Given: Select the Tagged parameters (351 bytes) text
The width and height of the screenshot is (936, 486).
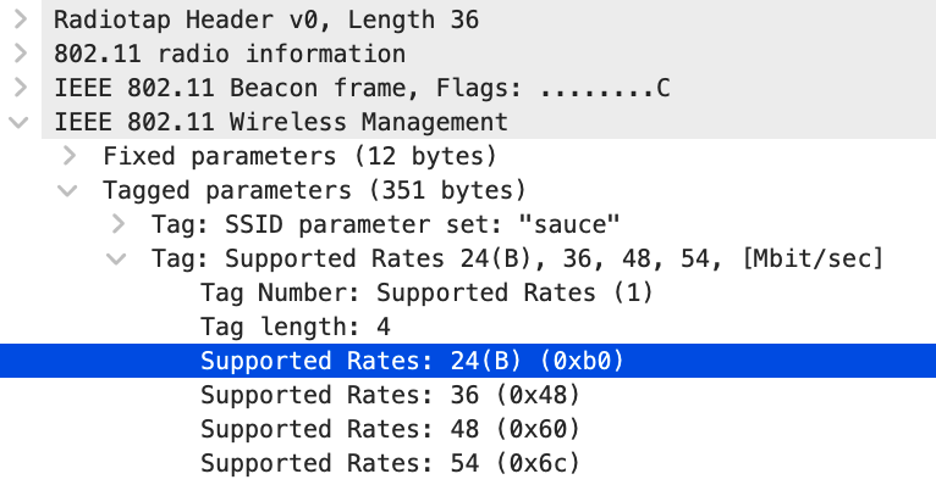Looking at the screenshot, I should coord(314,190).
